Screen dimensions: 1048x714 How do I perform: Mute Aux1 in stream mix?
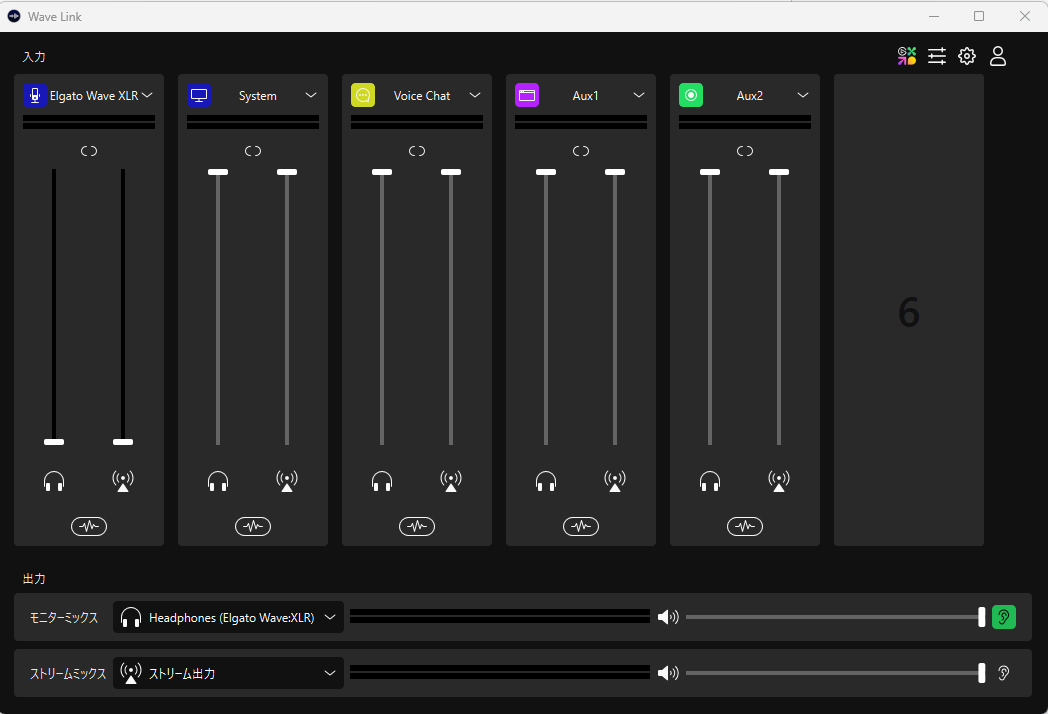point(615,481)
